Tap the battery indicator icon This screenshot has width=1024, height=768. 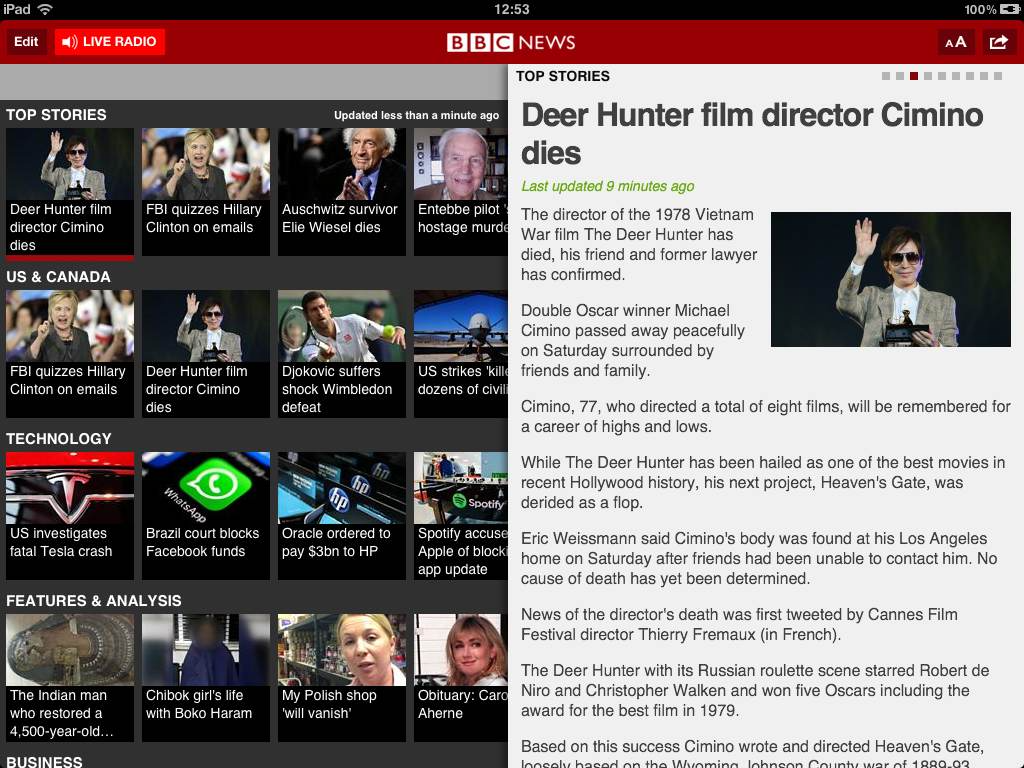[x=1009, y=9]
